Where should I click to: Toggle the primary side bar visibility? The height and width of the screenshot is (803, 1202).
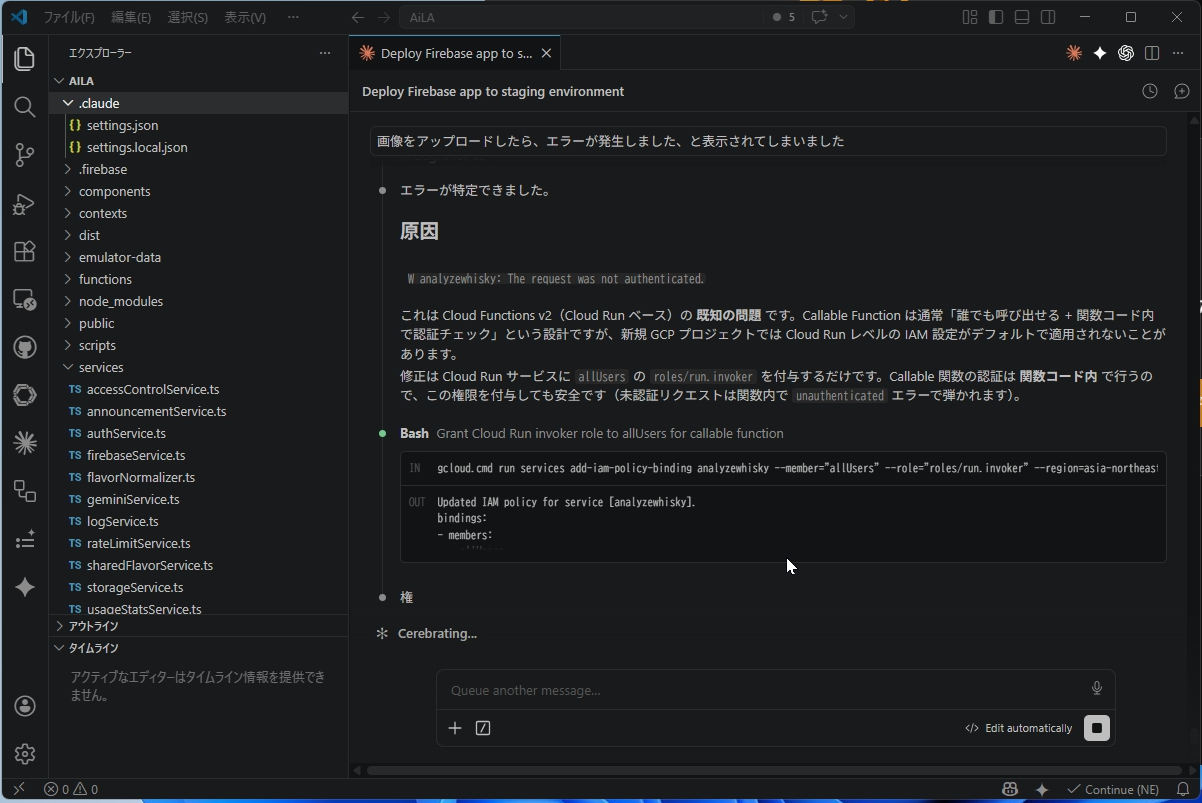[996, 17]
